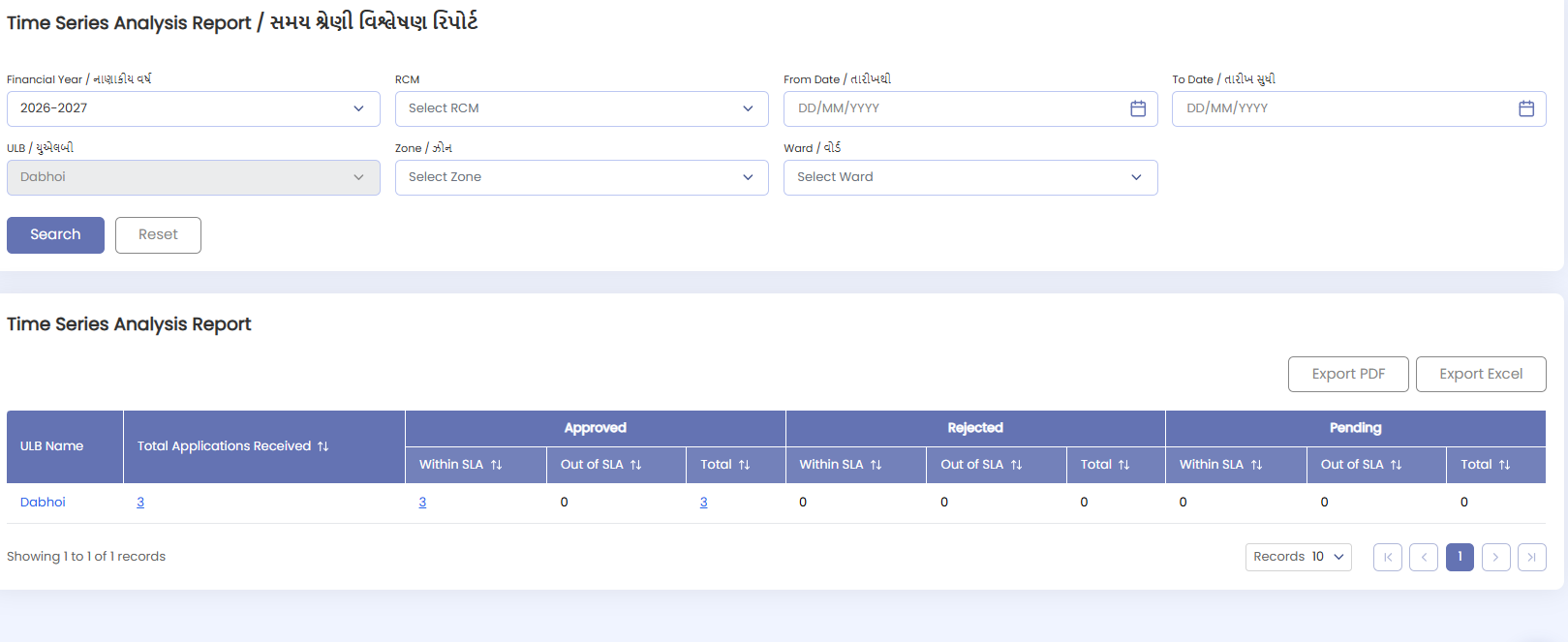Sort Approved Out of SLA column
The width and height of the screenshot is (1568, 642).
(x=636, y=465)
